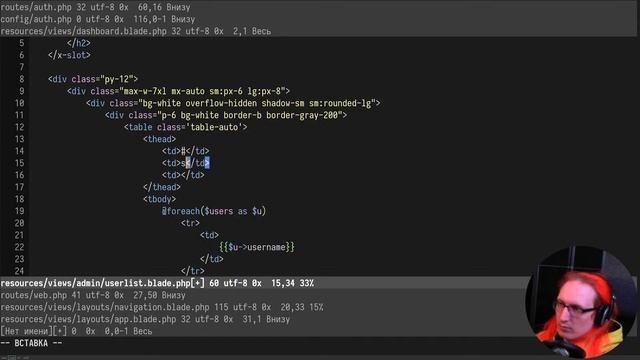The image size is (640, 360).
Task: Click line number 7 in the gutter
Action: 22,67
